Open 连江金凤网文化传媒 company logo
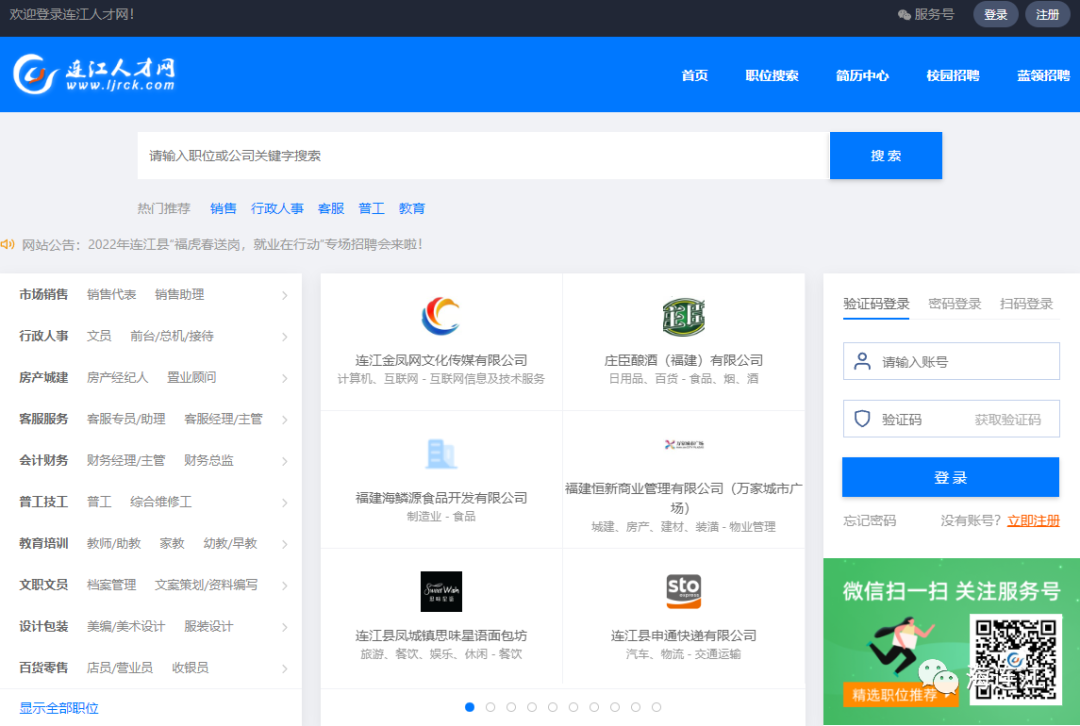Image resolution: width=1080 pixels, height=726 pixels. point(441,315)
